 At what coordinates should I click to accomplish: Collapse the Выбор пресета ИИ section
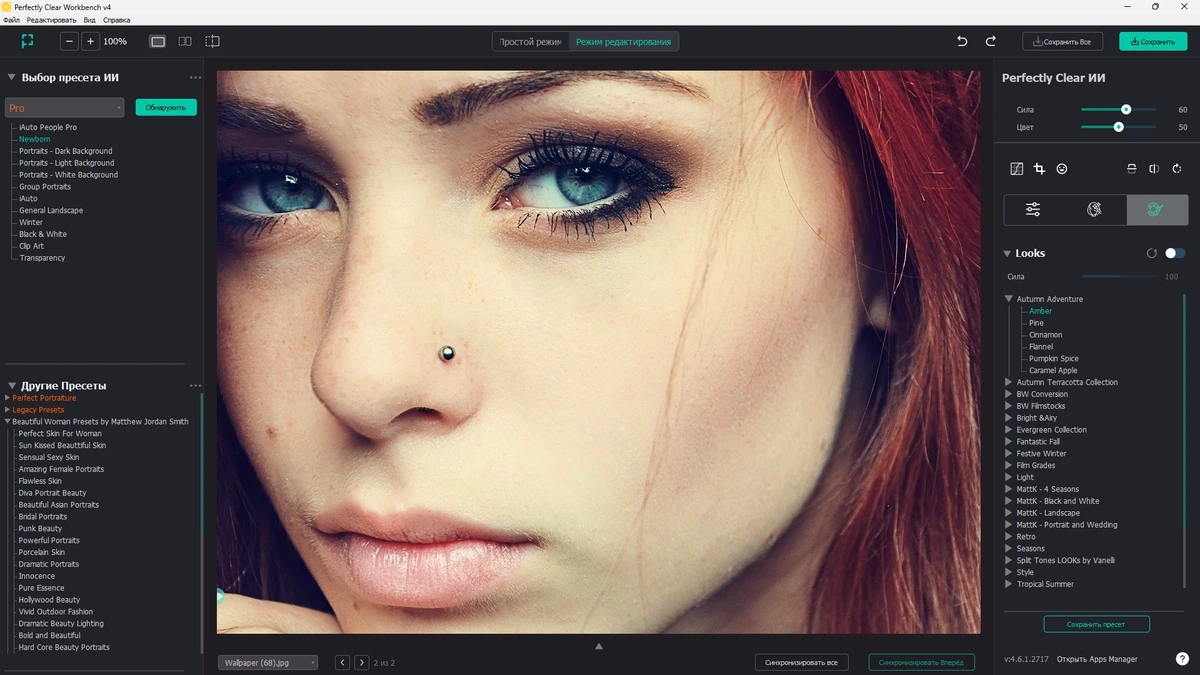coord(12,78)
